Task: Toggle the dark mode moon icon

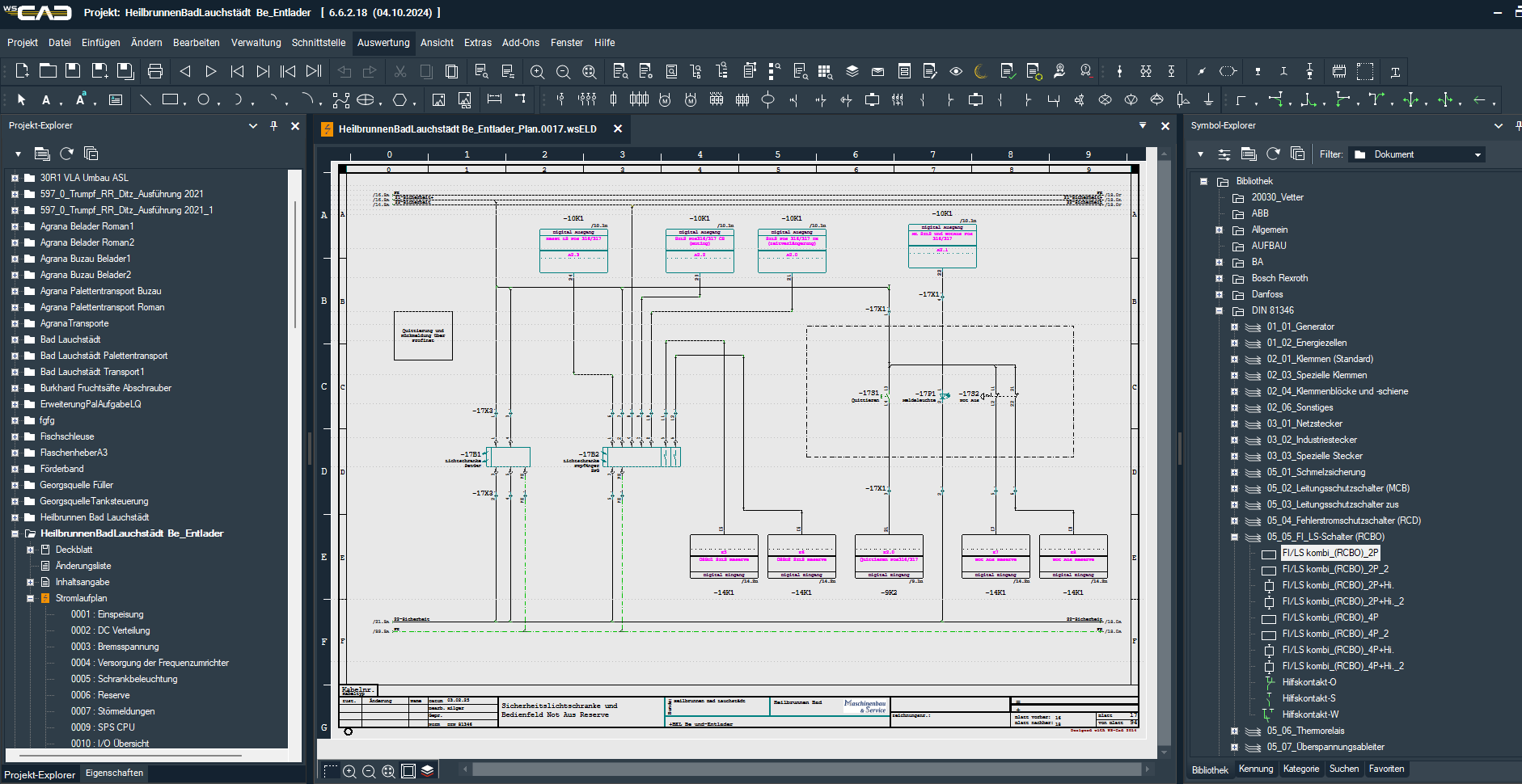Action: 981,72
